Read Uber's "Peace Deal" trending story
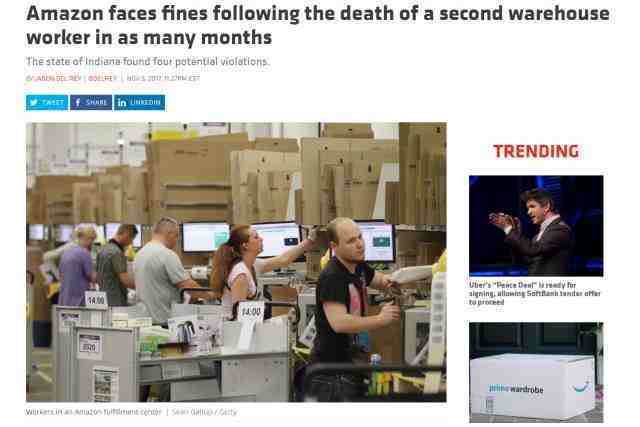The image size is (640, 427). (535, 294)
